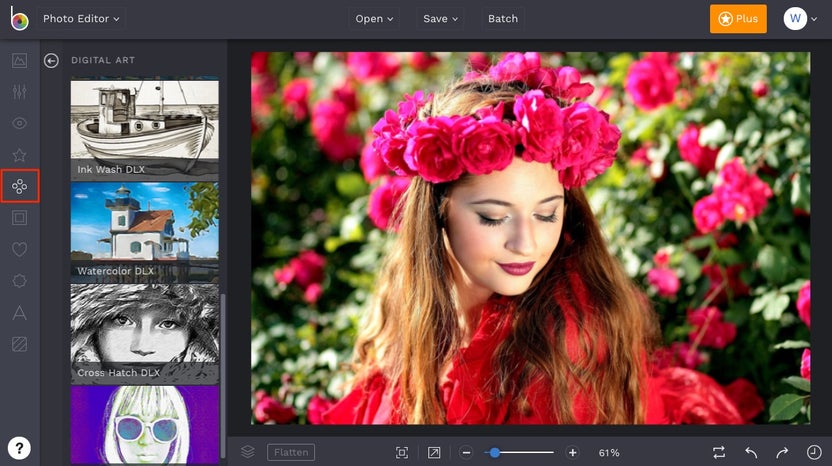Click the zoom slider handle
Viewport: 832px width, 466px height.
point(494,453)
